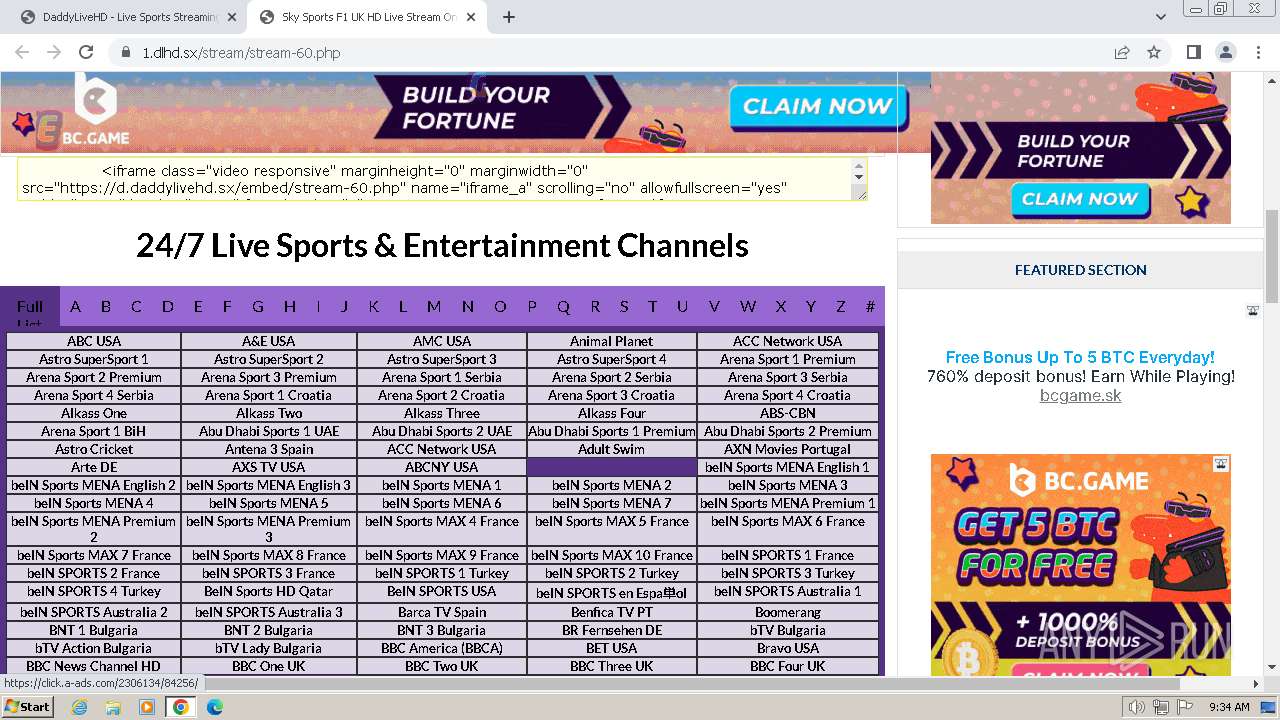Screen dimensions: 1280x720
Task: Open the Windows Start menu
Action: click(x=27, y=706)
